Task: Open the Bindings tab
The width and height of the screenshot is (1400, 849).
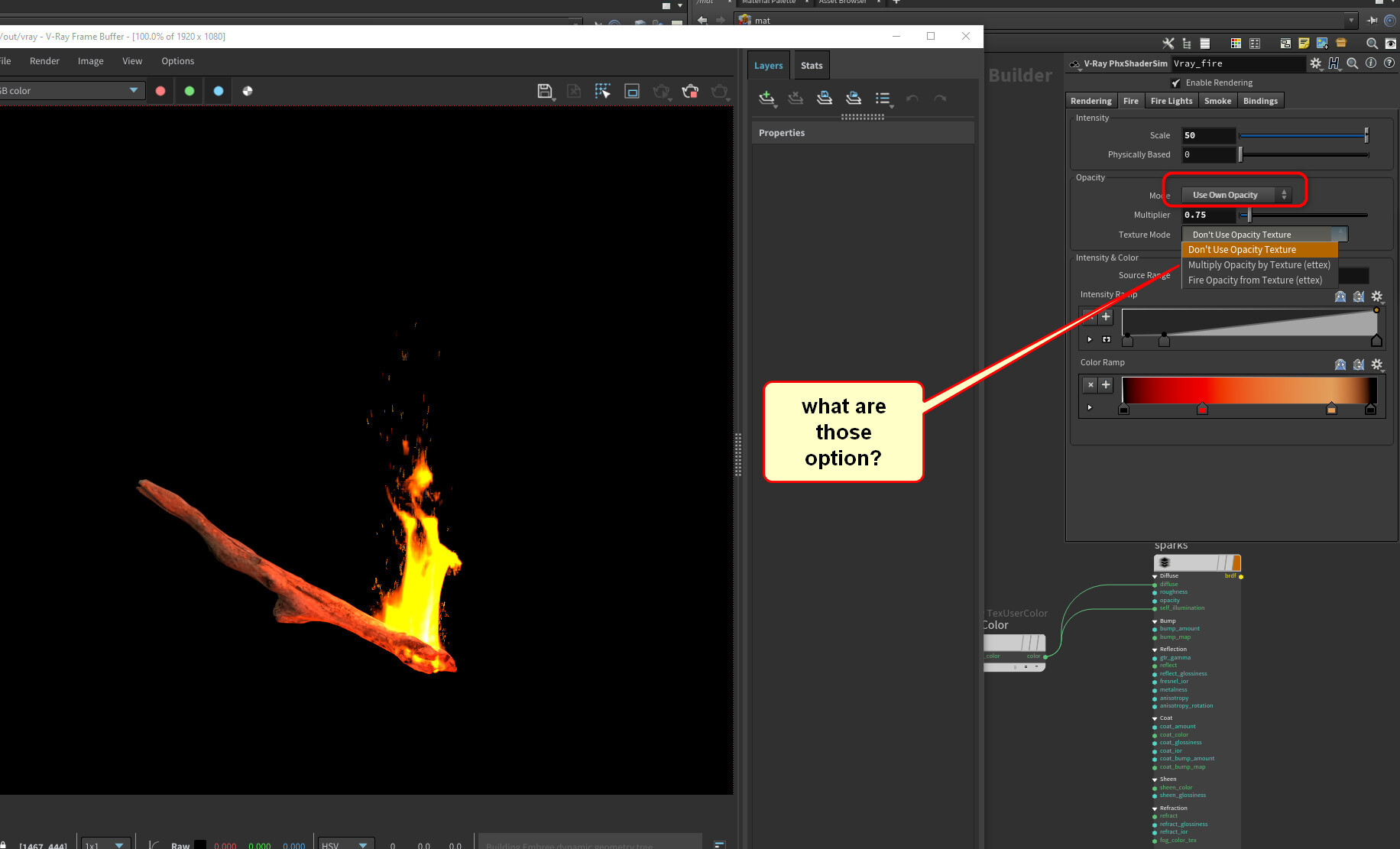Action: pos(1260,101)
